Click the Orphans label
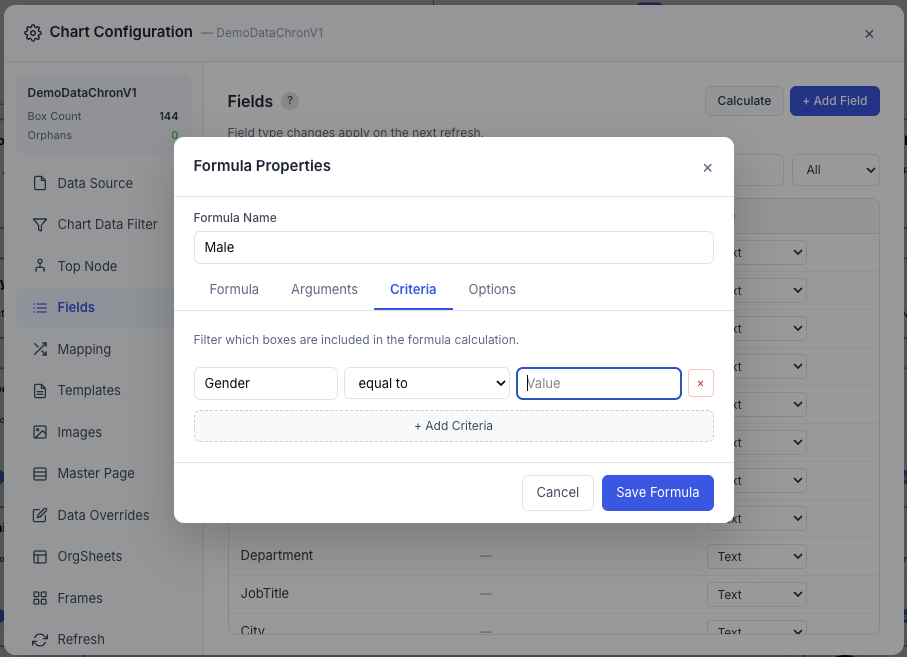The width and height of the screenshot is (907, 657). pos(50,135)
